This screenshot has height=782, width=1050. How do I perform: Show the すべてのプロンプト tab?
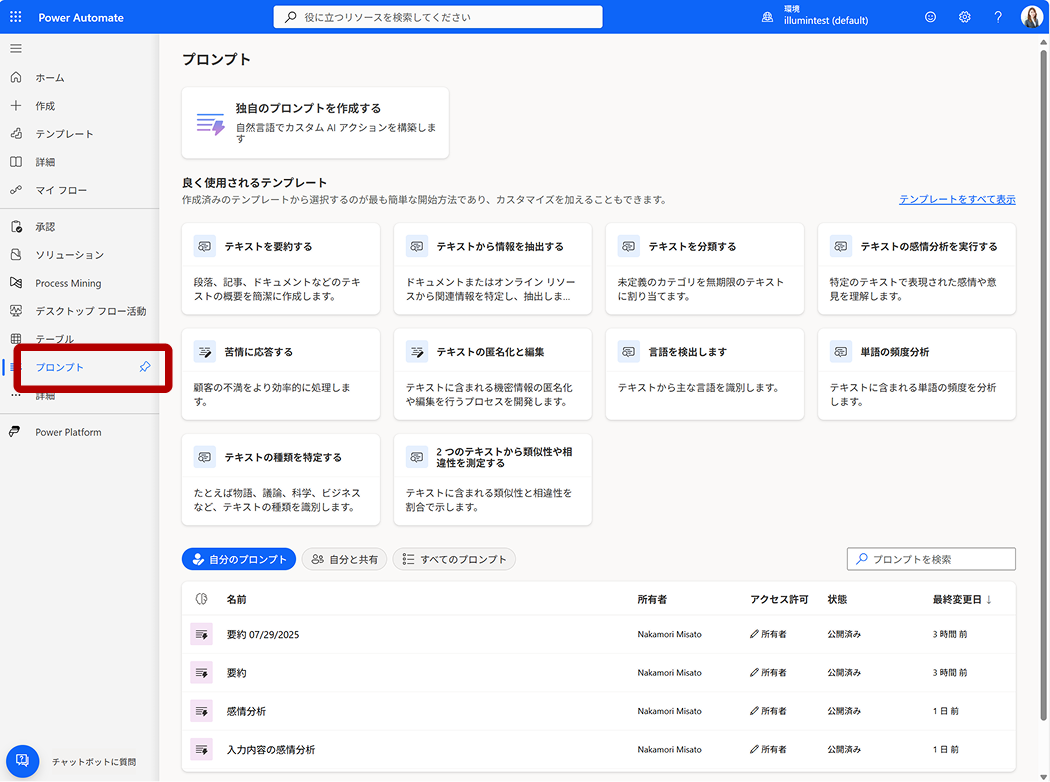coord(454,559)
